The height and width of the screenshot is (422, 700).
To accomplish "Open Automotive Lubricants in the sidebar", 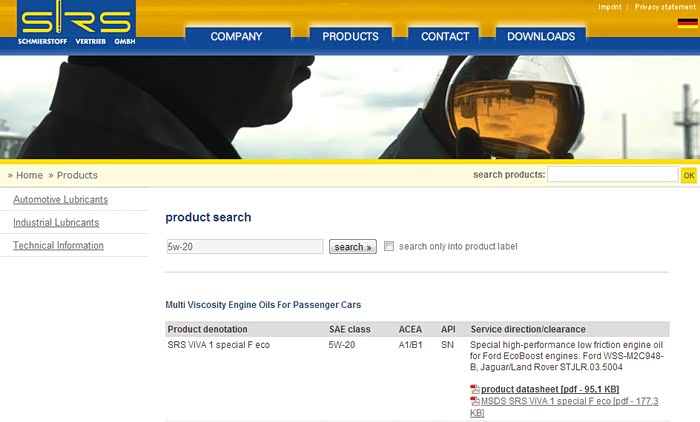I will coord(60,199).
